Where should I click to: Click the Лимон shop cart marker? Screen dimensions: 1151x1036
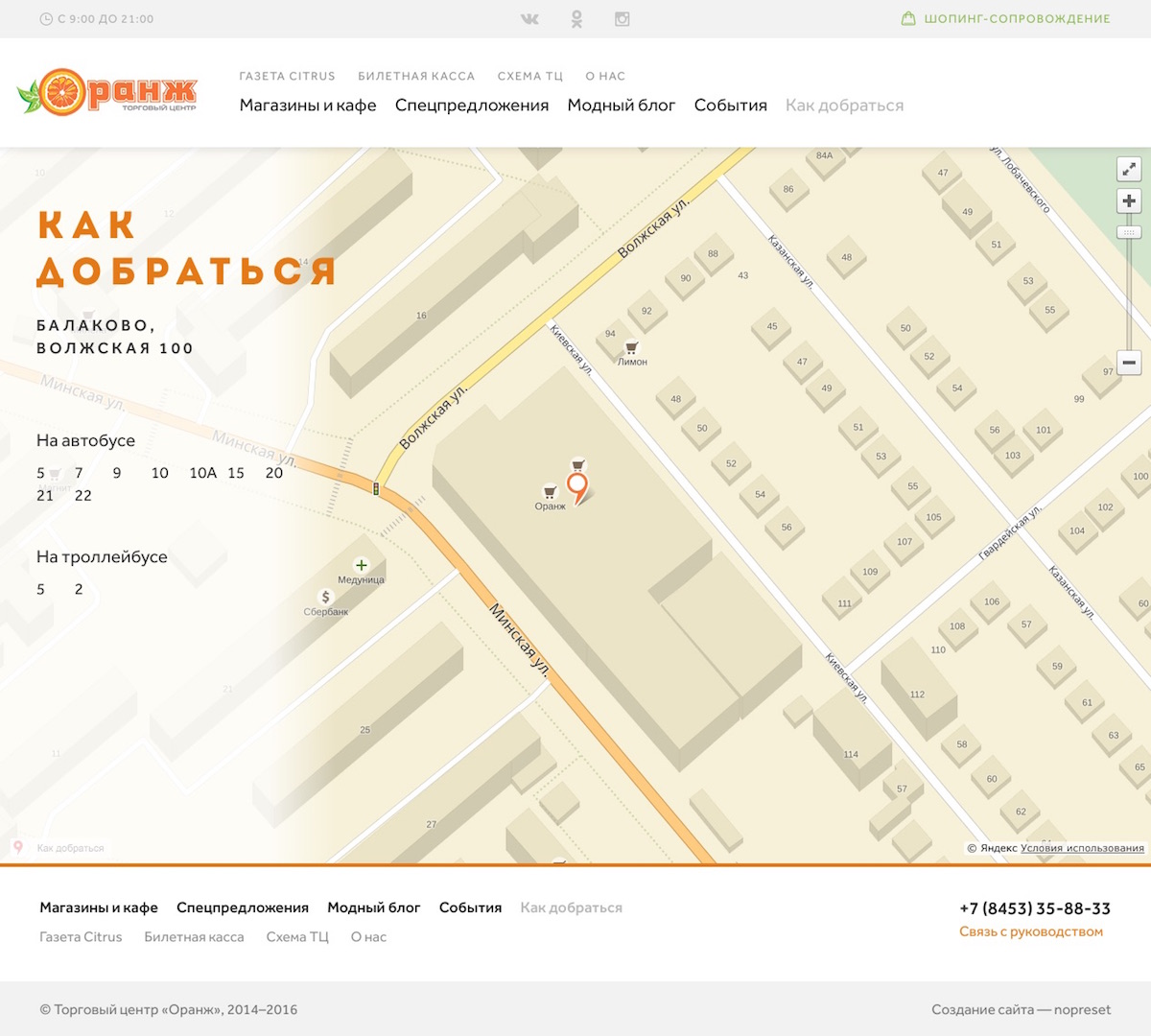point(631,348)
